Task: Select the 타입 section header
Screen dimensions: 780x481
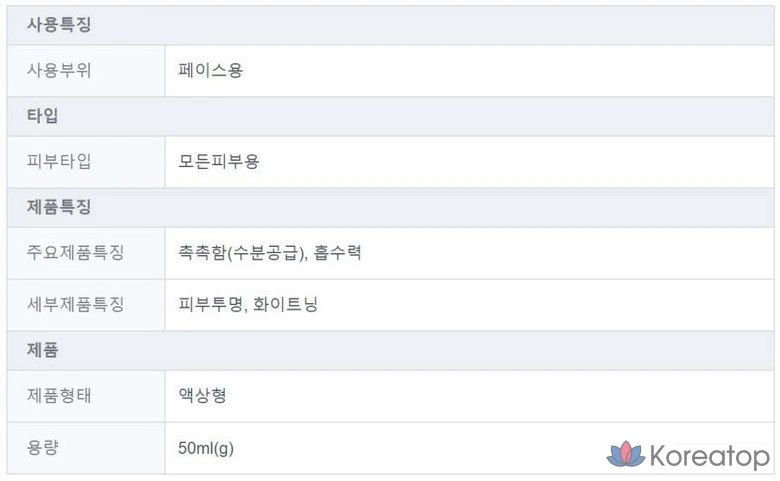Action: pos(42,116)
